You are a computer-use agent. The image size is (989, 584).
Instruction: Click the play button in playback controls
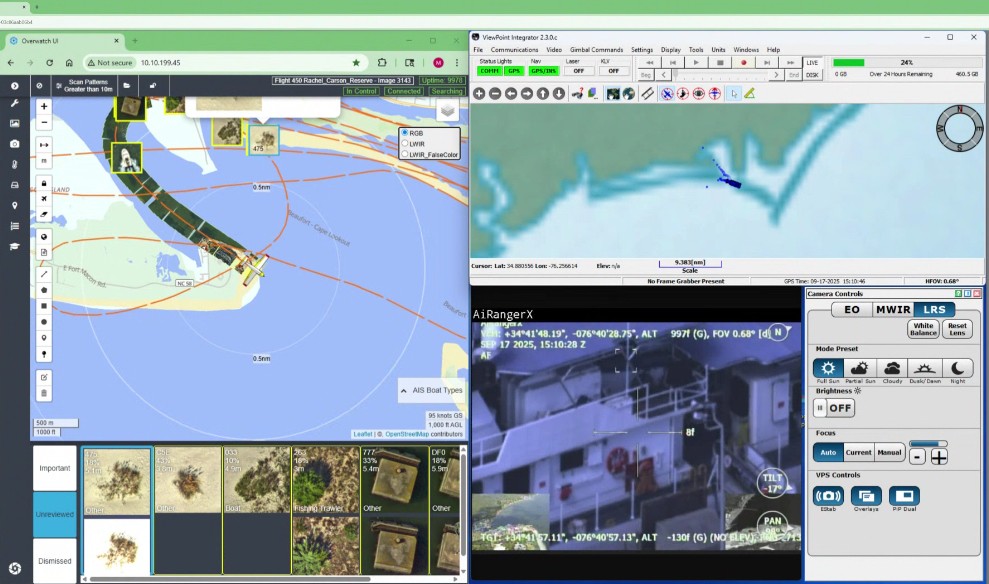tap(696, 62)
